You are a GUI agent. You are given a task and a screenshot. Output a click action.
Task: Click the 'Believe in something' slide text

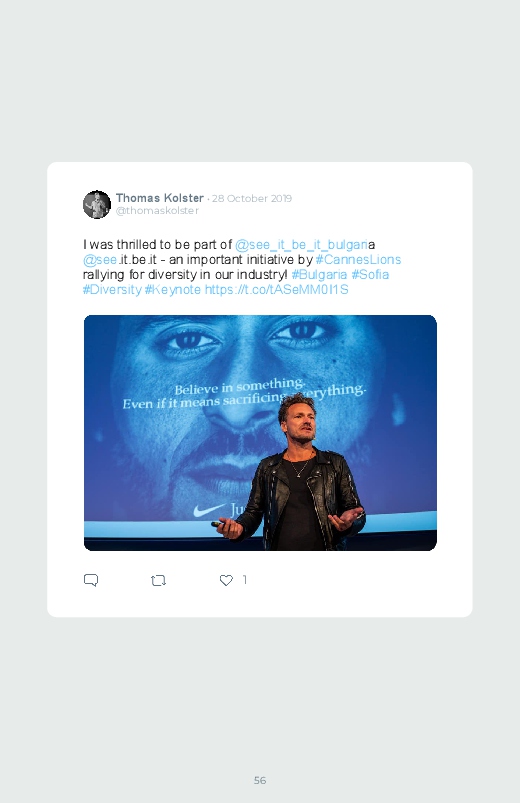tap(240, 387)
